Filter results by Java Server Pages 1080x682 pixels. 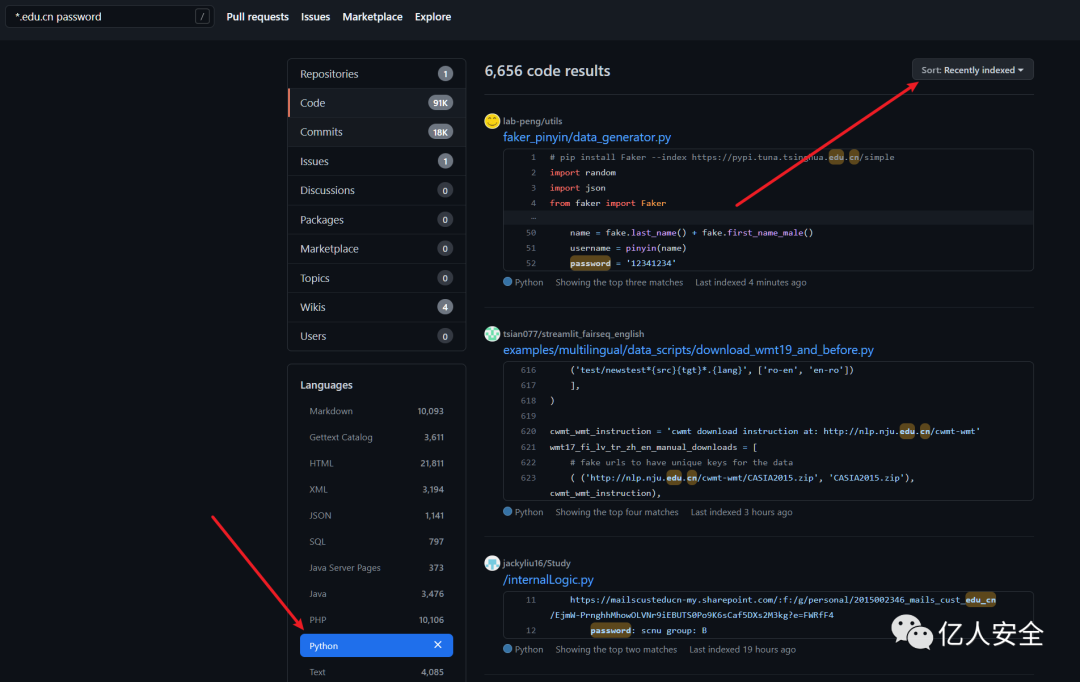[x=376, y=568]
